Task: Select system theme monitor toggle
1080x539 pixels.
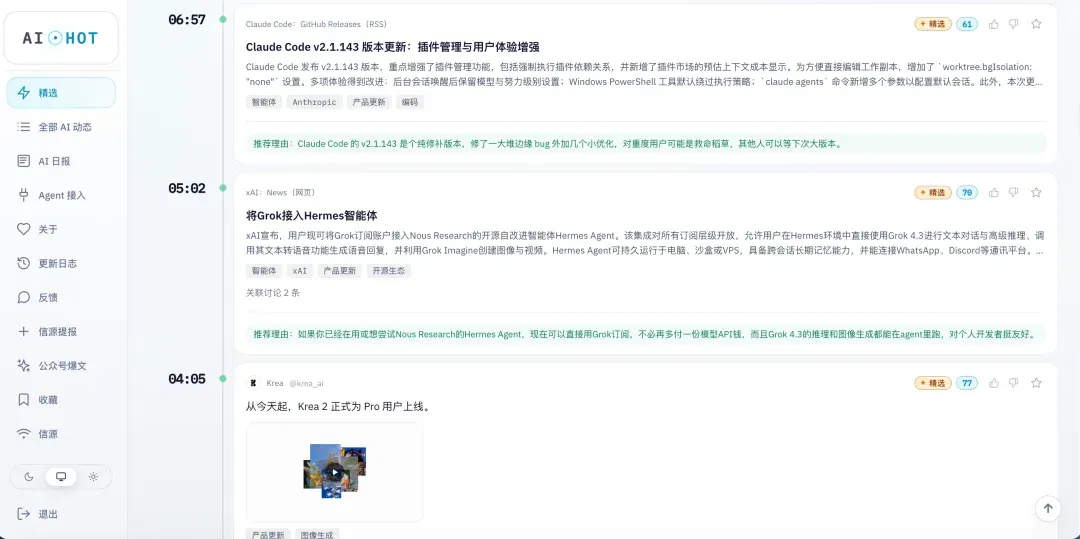Action: pyautogui.click(x=61, y=476)
